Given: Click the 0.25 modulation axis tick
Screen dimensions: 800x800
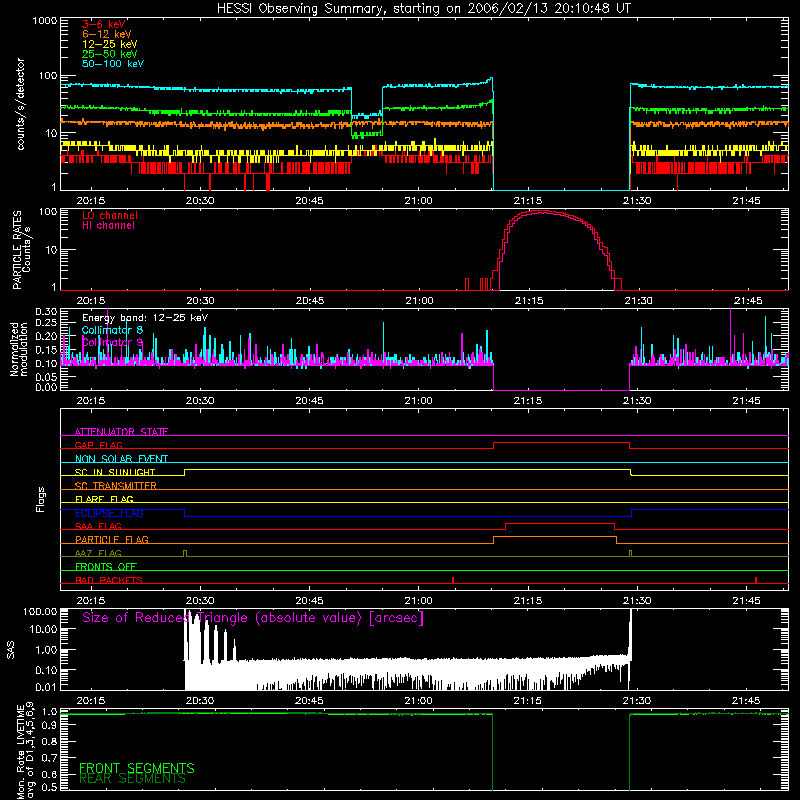Looking at the screenshot, I should [x=46, y=322].
